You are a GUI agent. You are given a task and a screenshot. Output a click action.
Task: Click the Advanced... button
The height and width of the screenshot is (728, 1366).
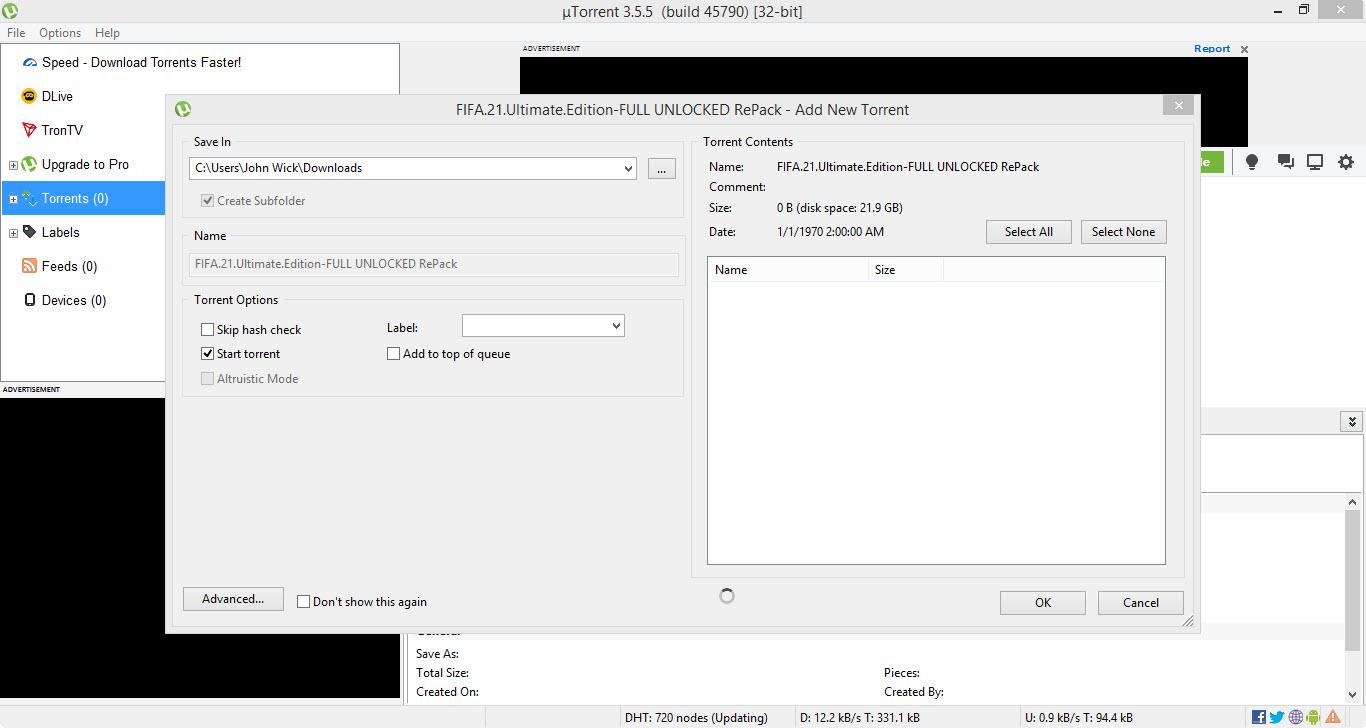[233, 599]
